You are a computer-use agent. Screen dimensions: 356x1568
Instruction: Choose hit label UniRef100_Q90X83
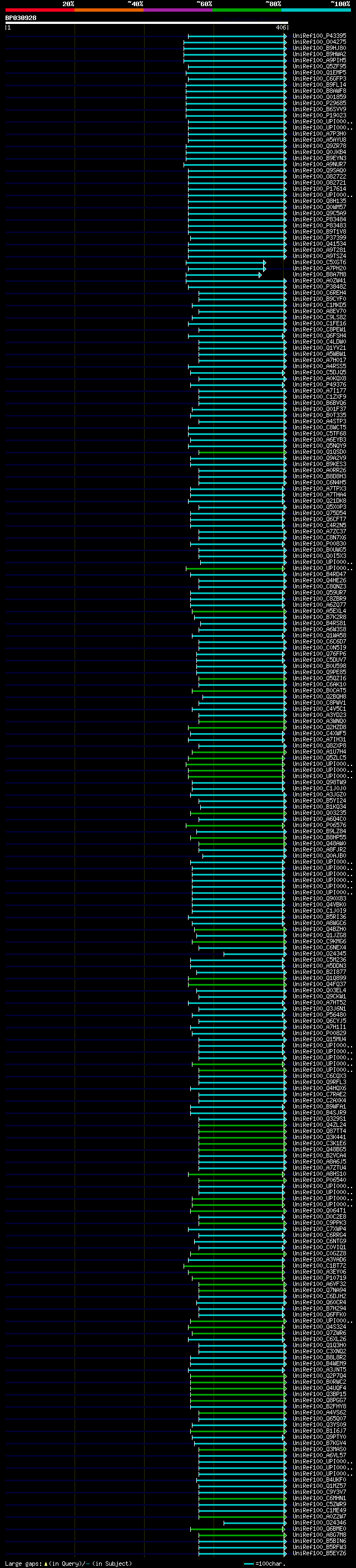(x=319, y=898)
